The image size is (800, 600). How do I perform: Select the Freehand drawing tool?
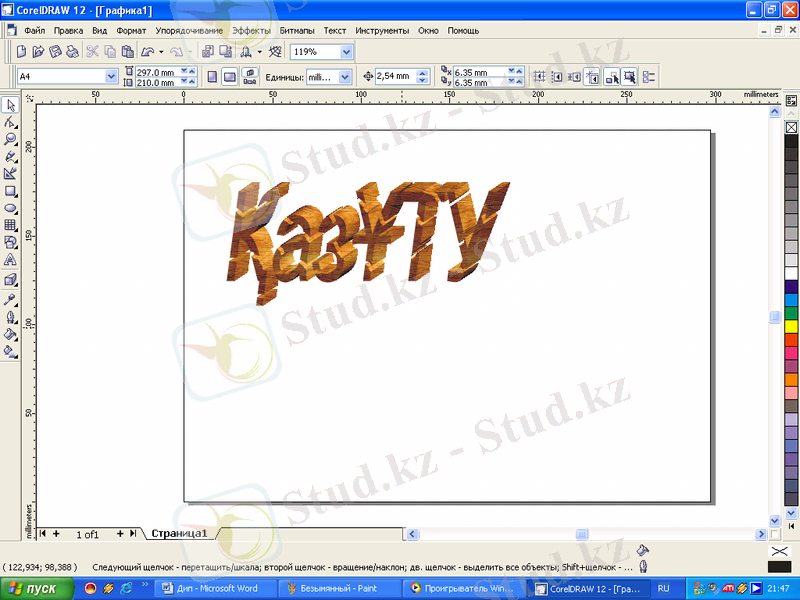[10, 157]
